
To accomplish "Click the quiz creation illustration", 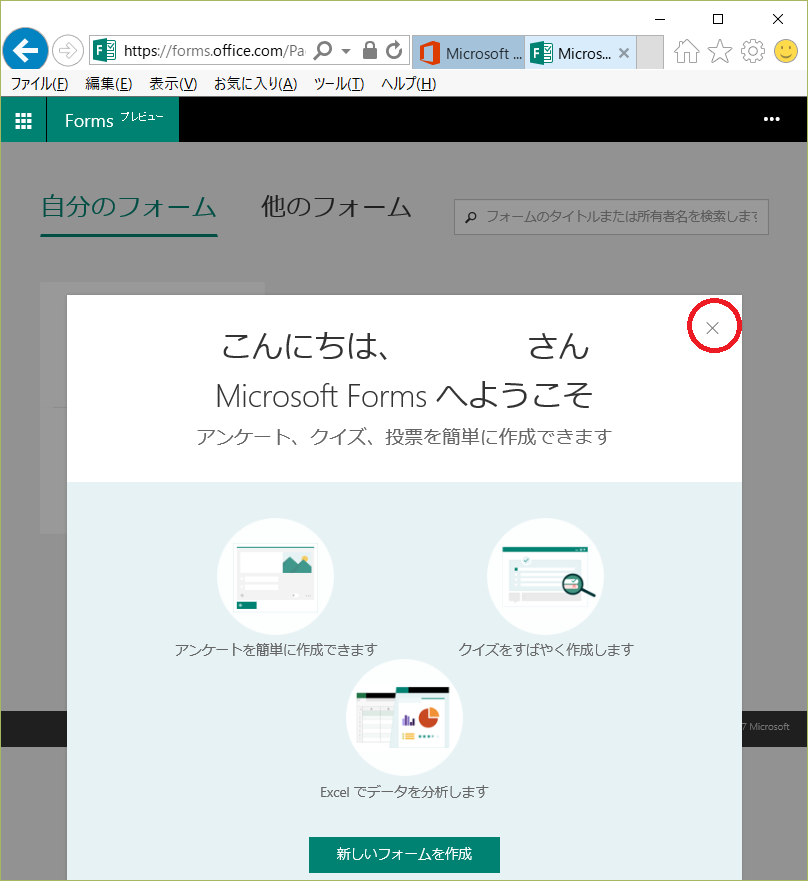I will pos(546,576).
